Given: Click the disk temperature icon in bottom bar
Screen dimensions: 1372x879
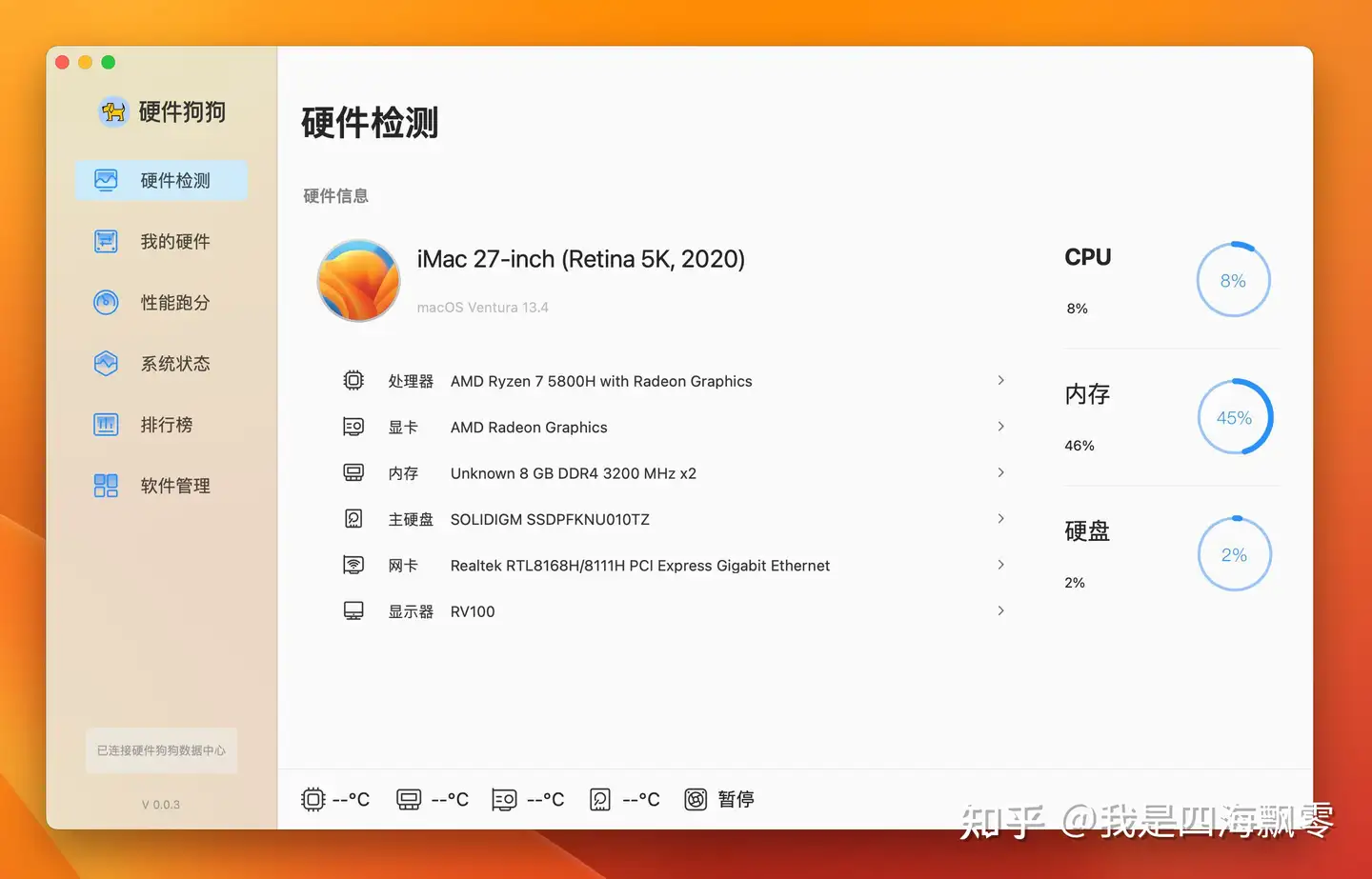Looking at the screenshot, I should [600, 799].
